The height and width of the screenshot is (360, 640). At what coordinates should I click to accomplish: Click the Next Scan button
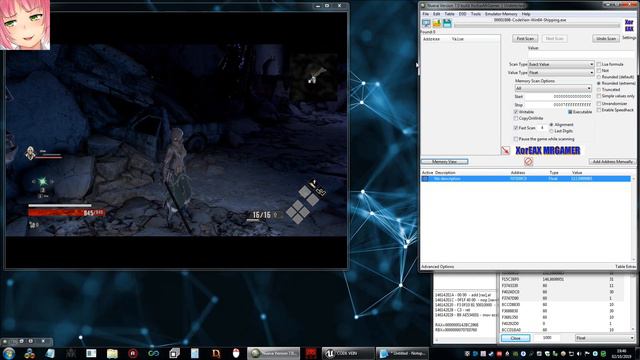click(554, 38)
